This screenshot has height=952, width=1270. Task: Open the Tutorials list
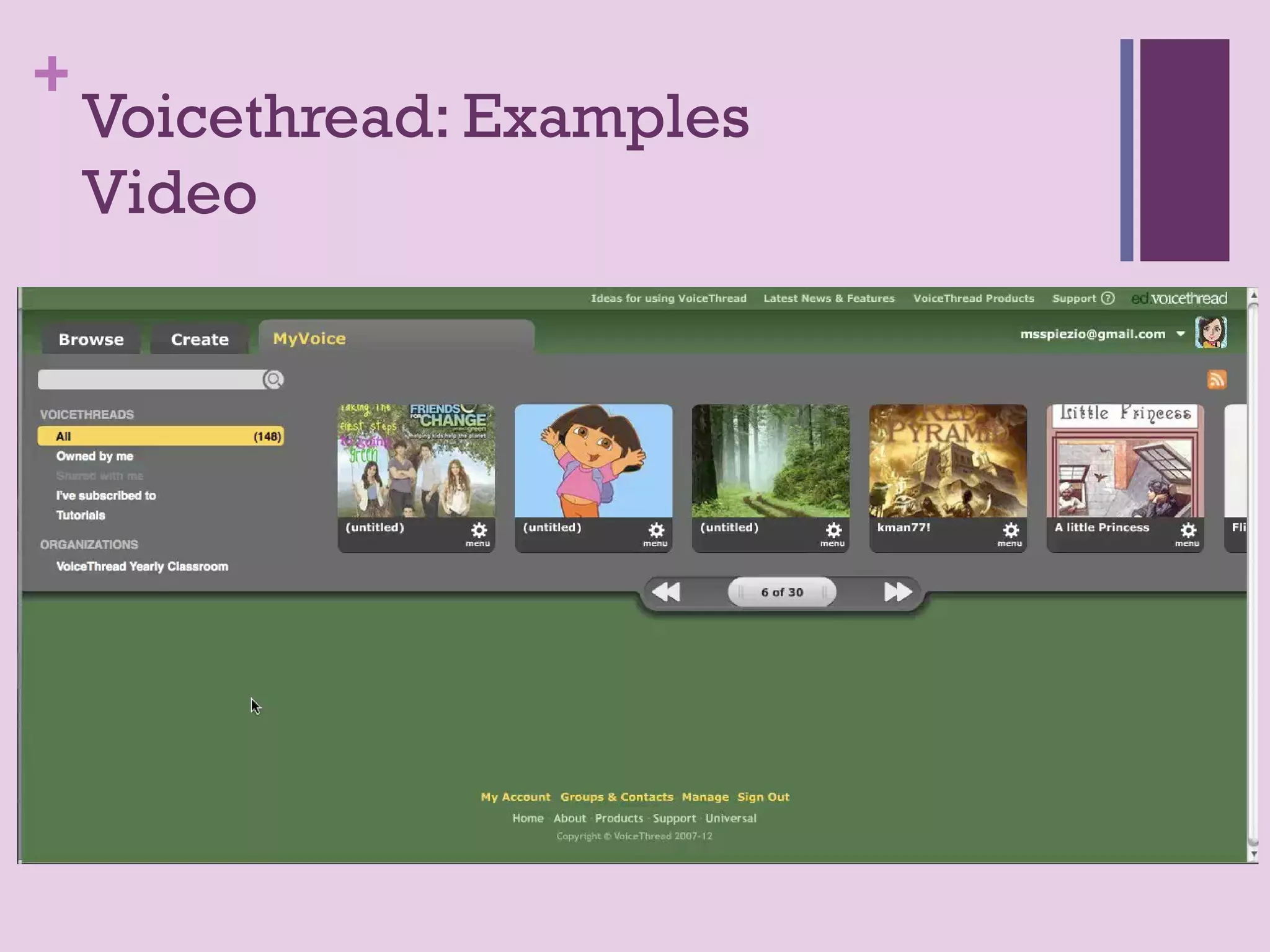[x=81, y=515]
